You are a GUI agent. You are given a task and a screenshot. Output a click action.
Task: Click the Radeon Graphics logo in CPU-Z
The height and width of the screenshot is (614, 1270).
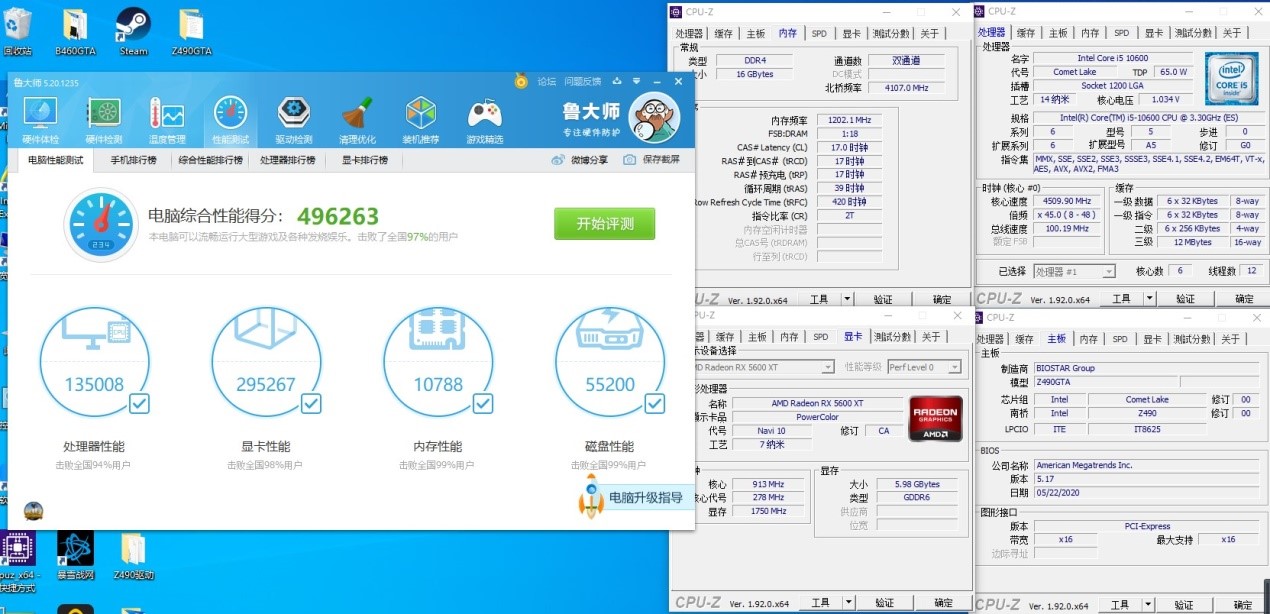tap(935, 420)
